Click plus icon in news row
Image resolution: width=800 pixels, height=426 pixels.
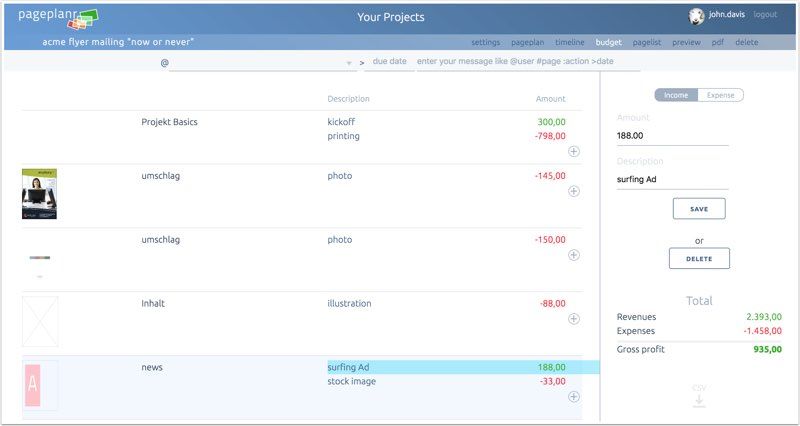573,397
